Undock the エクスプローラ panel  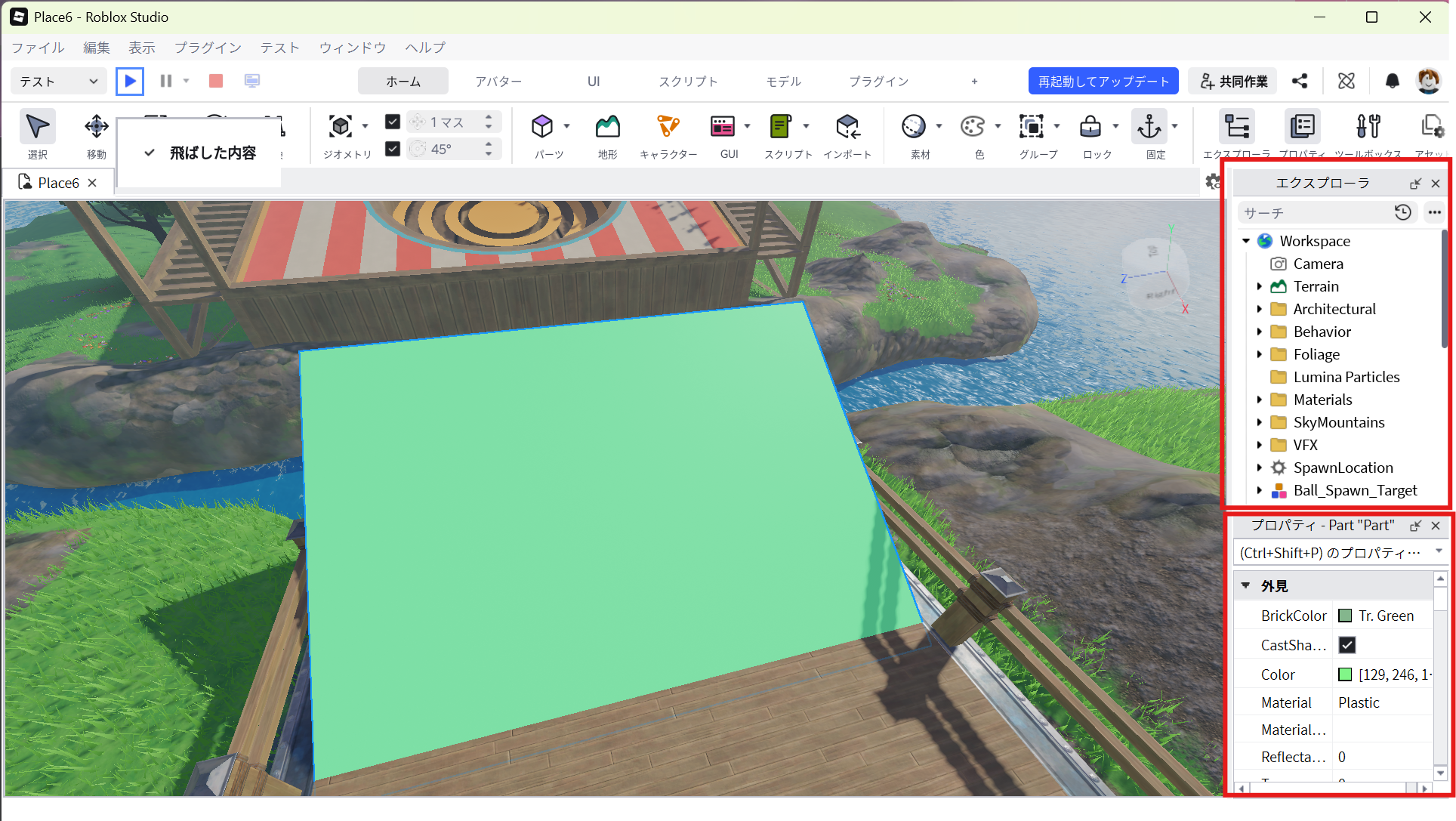(1415, 184)
